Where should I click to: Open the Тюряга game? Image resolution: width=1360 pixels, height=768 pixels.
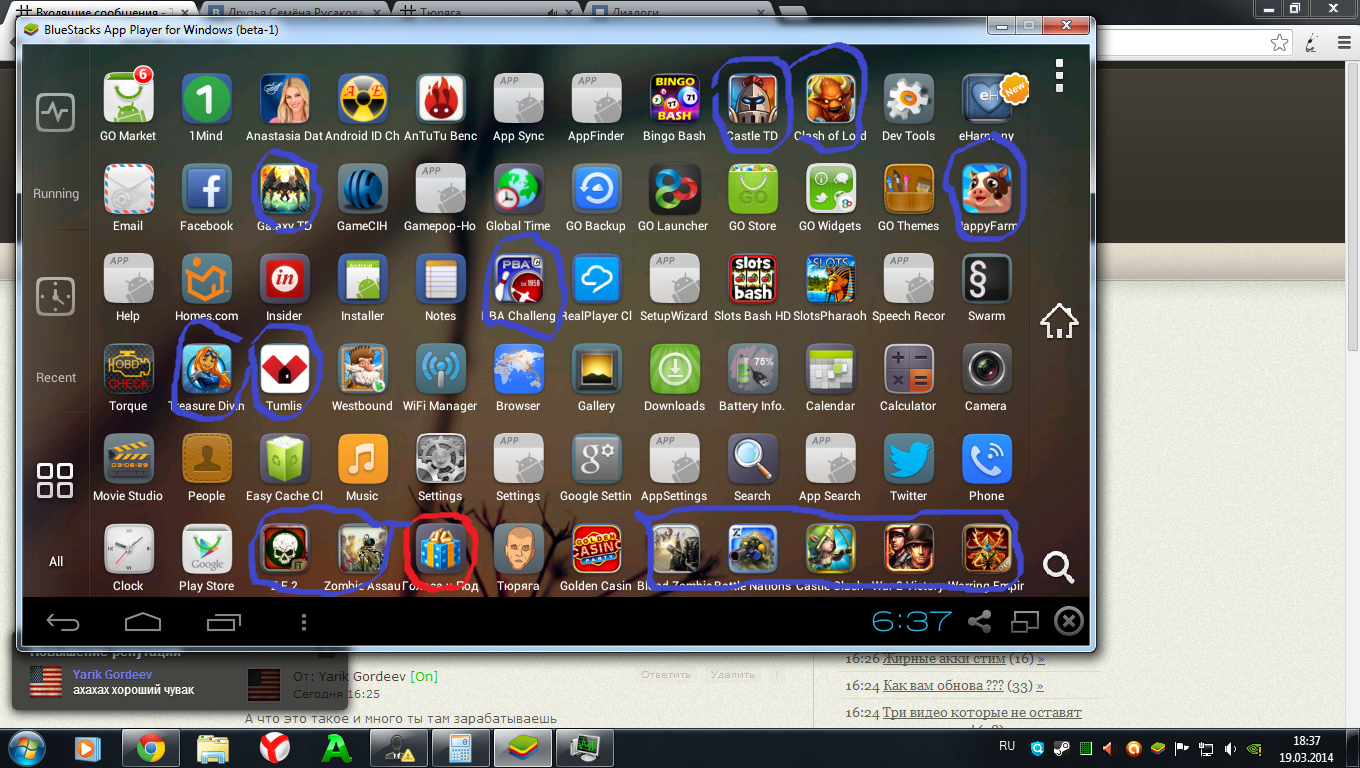(518, 549)
